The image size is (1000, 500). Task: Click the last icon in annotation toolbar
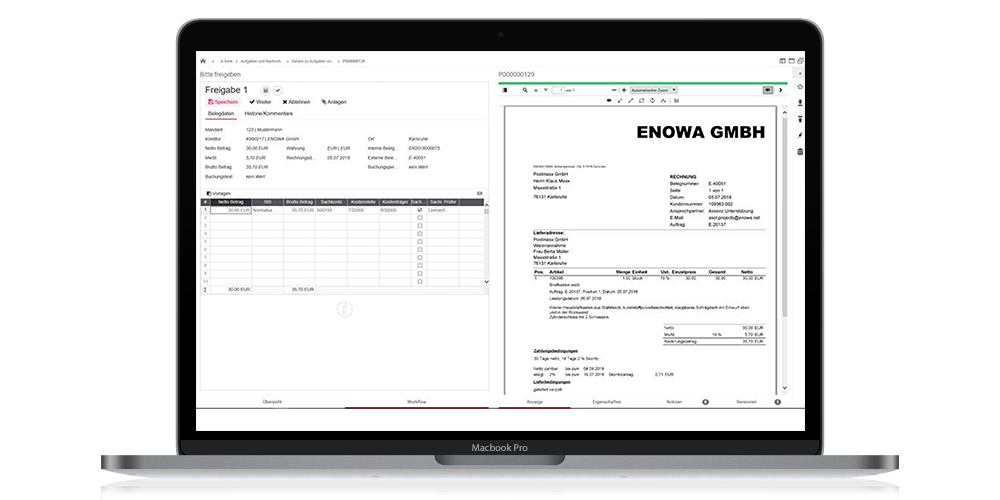(x=676, y=100)
